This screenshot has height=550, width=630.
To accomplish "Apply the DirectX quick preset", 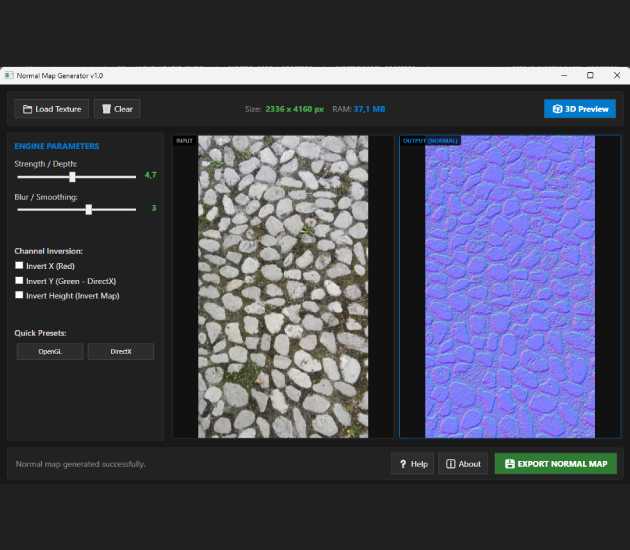I will pos(121,352).
